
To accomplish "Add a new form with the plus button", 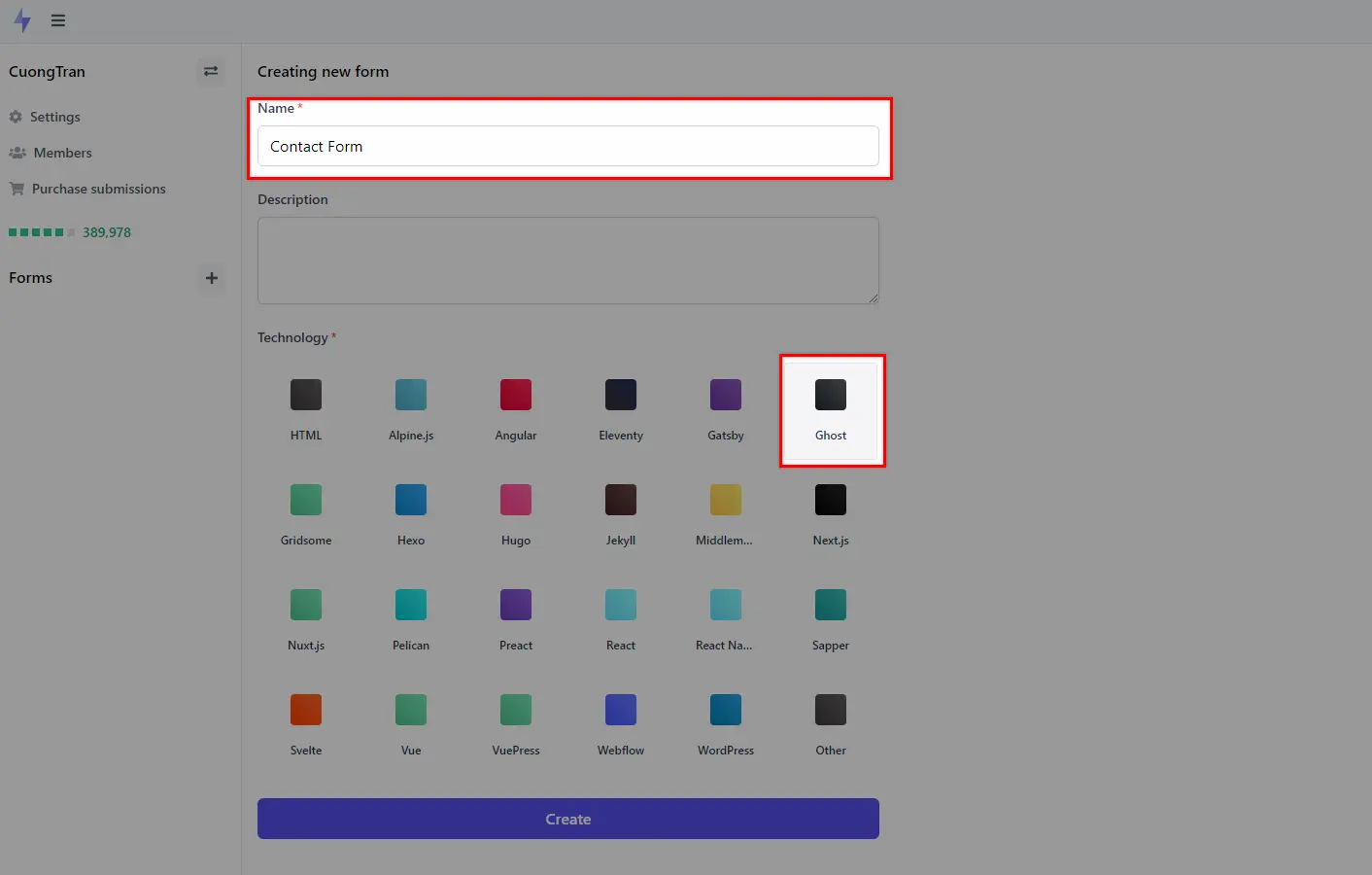I will pyautogui.click(x=212, y=279).
